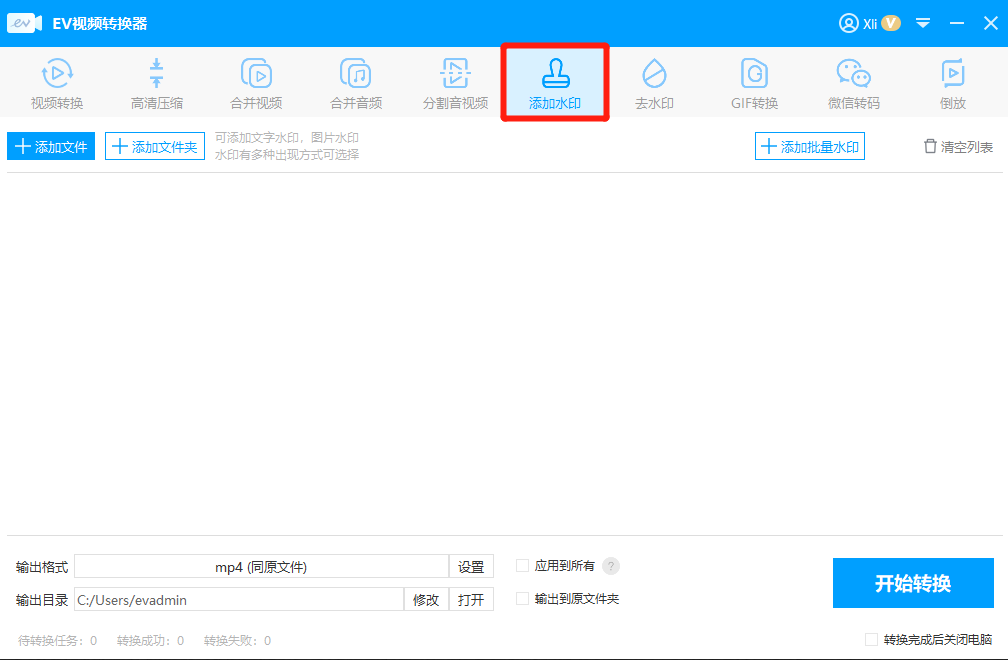Select the GIF转换 conversion tool
The height and width of the screenshot is (660, 1008).
coord(753,82)
